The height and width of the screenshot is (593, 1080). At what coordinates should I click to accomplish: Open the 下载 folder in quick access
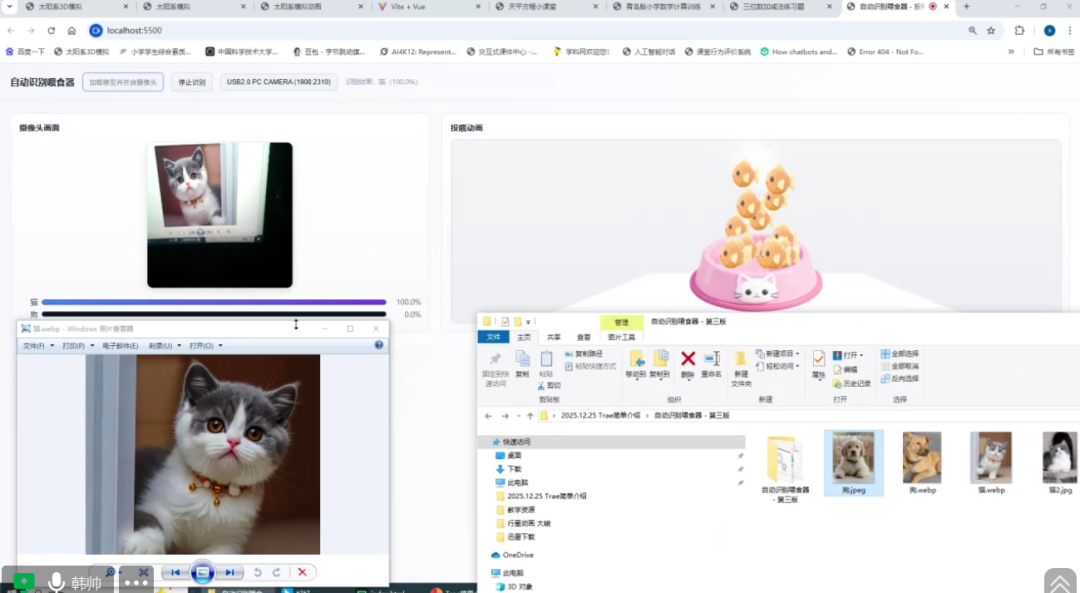pyautogui.click(x=514, y=468)
